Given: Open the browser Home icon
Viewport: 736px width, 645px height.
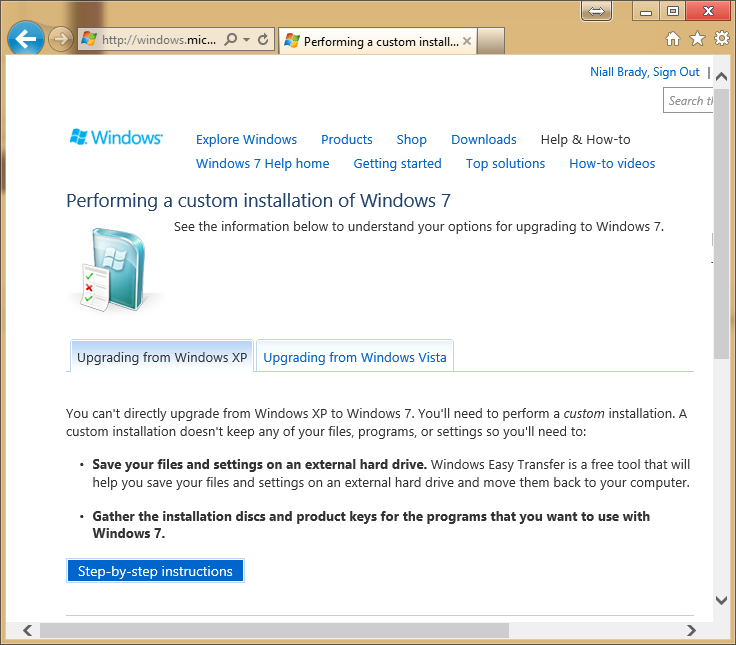Looking at the screenshot, I should pyautogui.click(x=673, y=38).
